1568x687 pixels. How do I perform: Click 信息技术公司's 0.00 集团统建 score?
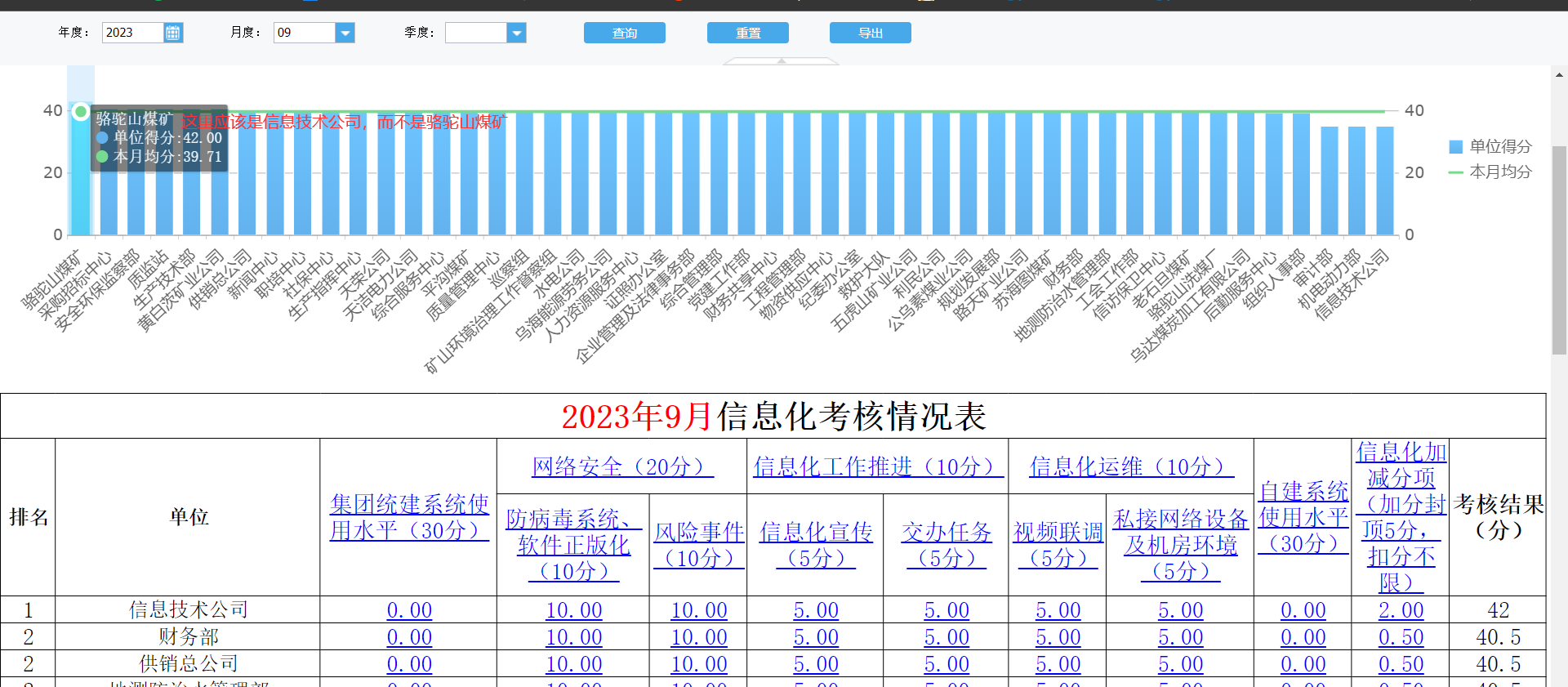coord(409,610)
